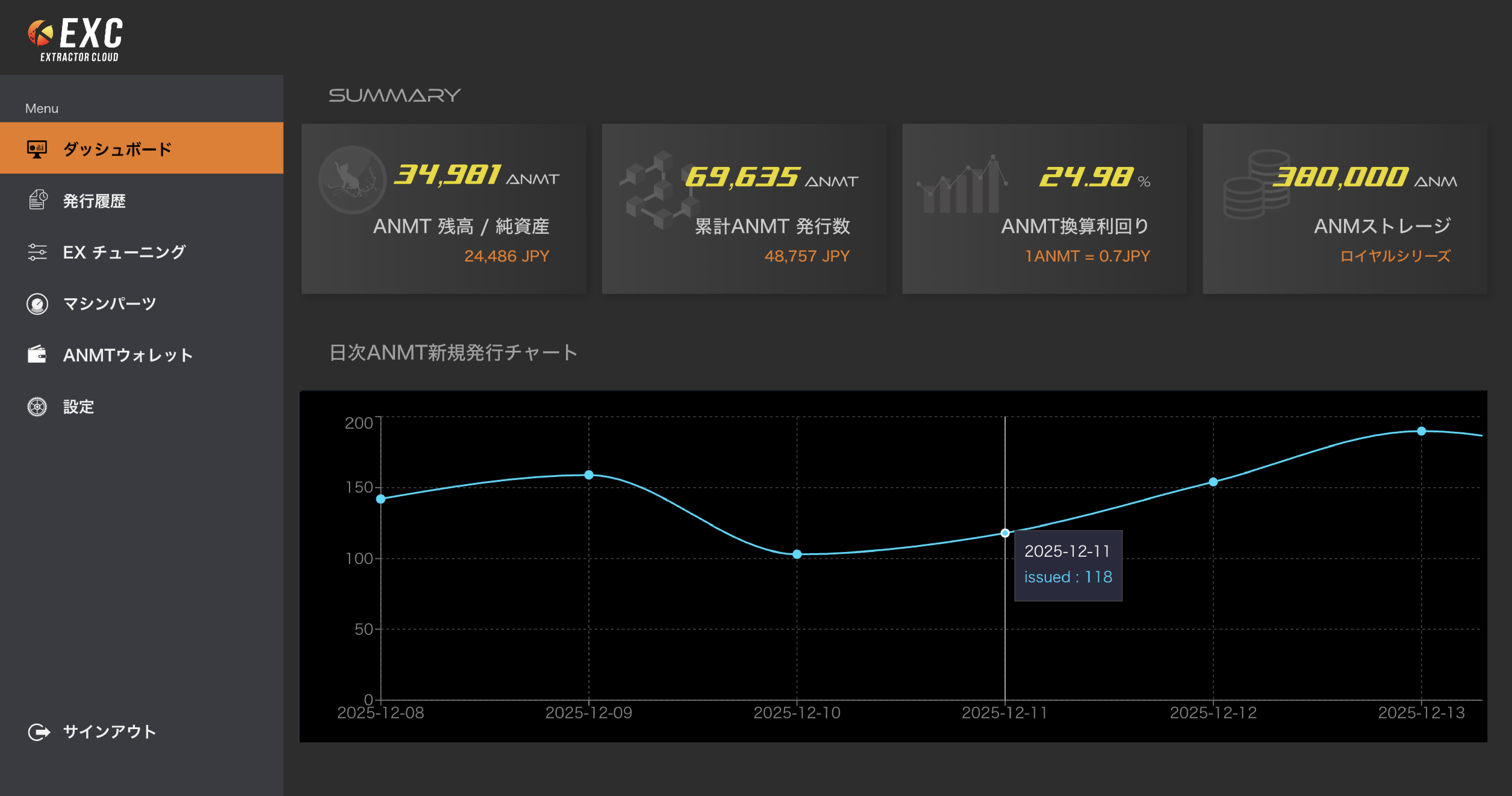Select マシンパーツ in the sidebar
1512x796 pixels.
coord(110,304)
